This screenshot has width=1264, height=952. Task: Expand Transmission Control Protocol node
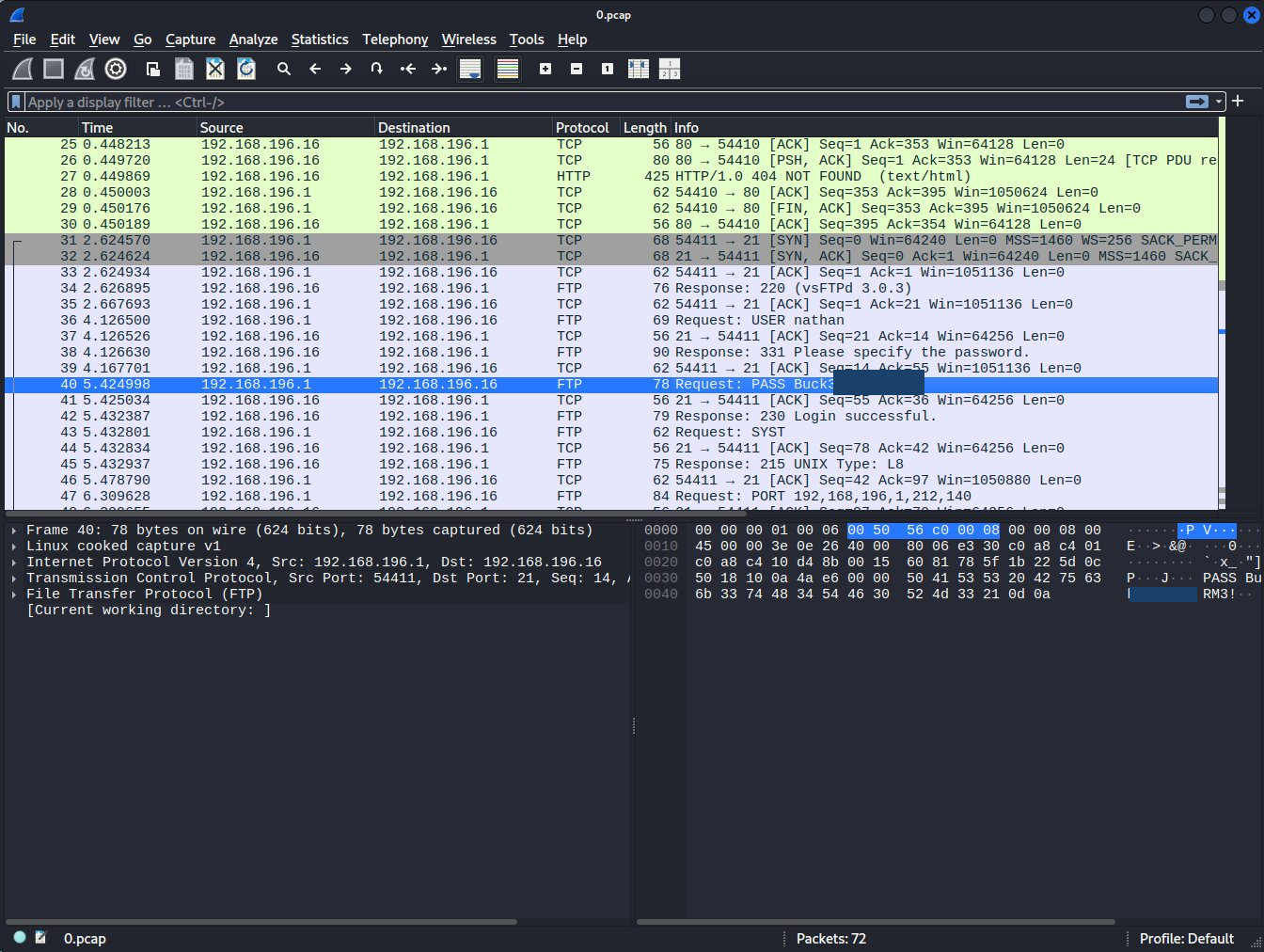14,579
